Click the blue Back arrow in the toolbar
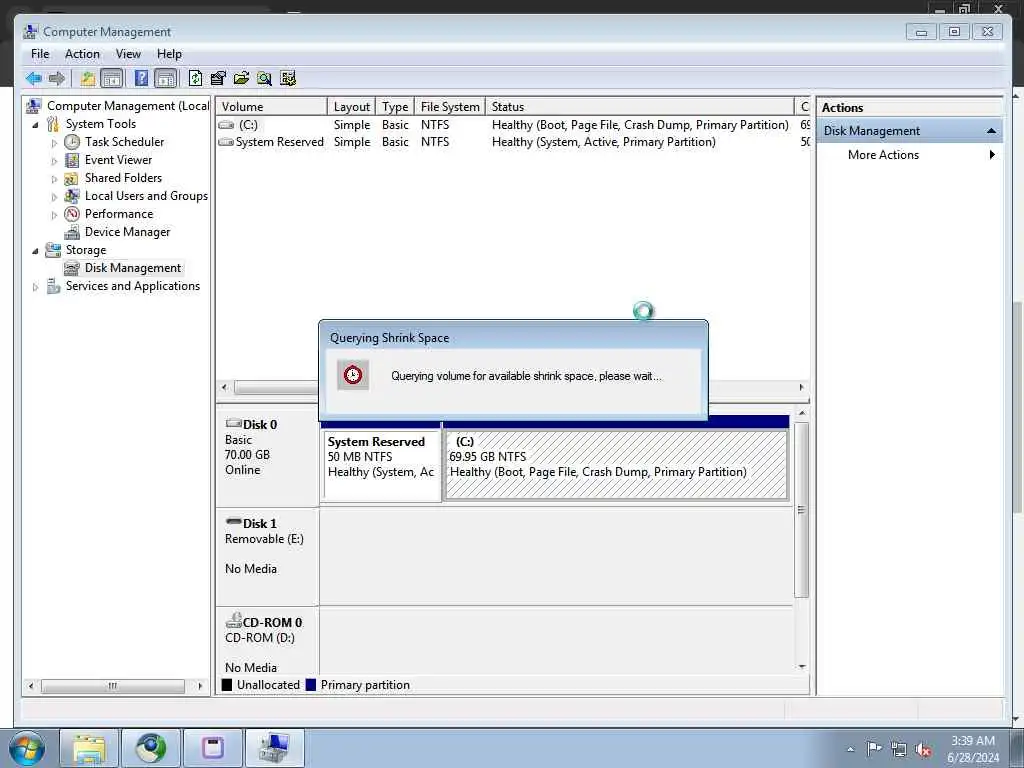 click(33, 79)
